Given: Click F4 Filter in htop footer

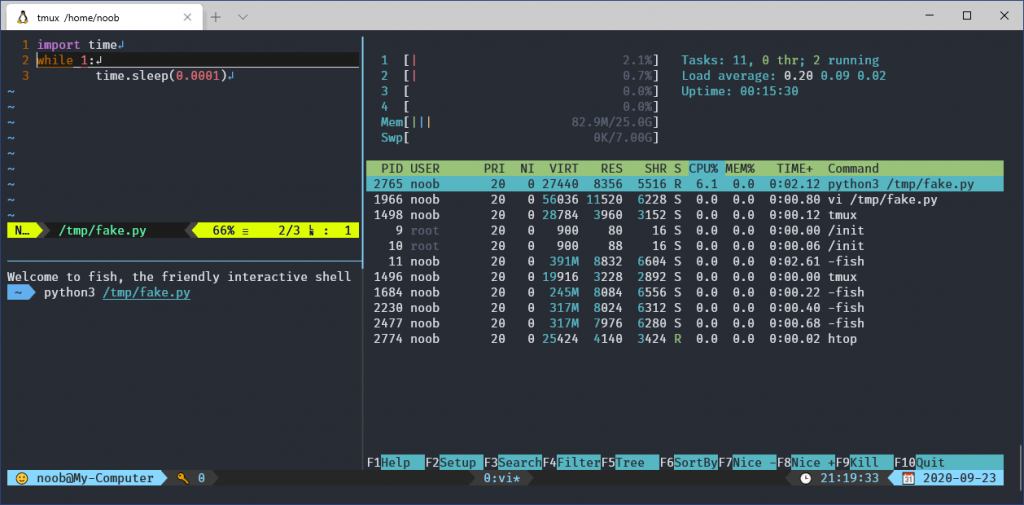Looking at the screenshot, I should (571, 463).
